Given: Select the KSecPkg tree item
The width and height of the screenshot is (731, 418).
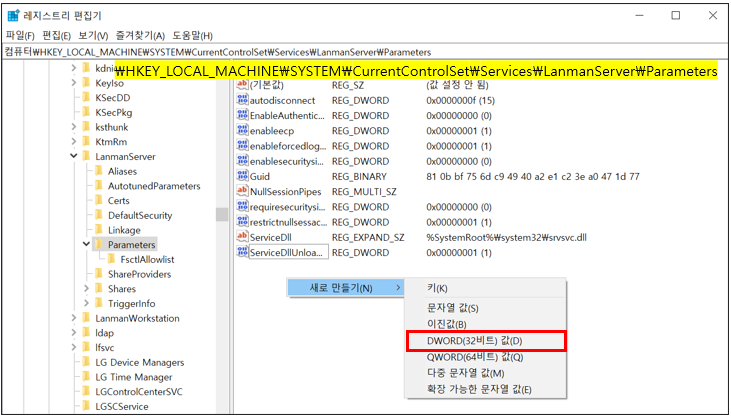Looking at the screenshot, I should click(114, 112).
